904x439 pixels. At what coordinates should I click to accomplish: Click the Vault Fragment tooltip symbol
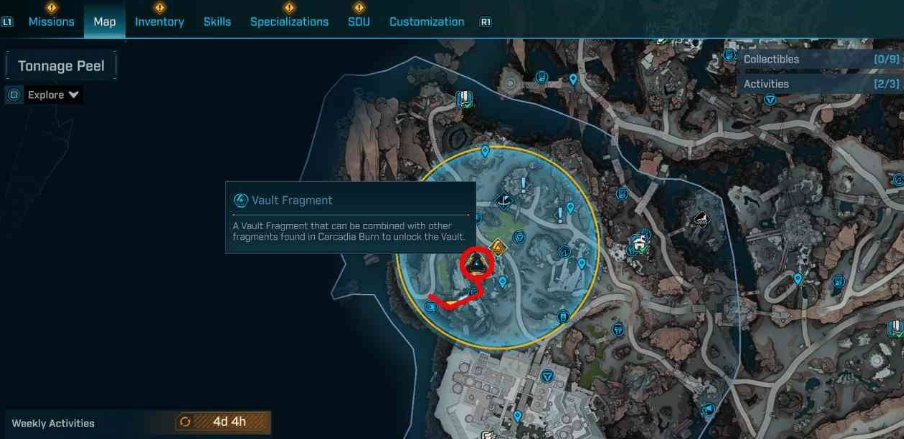[240, 201]
